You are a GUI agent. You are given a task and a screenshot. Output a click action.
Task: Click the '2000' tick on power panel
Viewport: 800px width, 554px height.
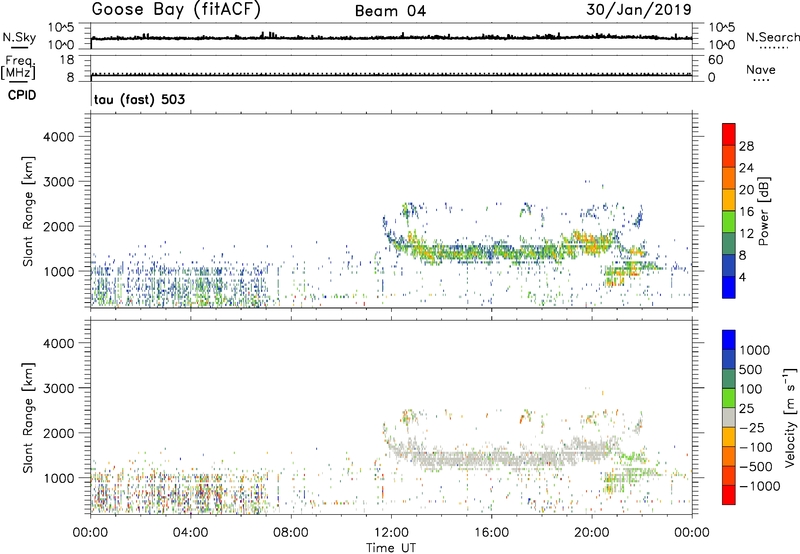(59, 226)
